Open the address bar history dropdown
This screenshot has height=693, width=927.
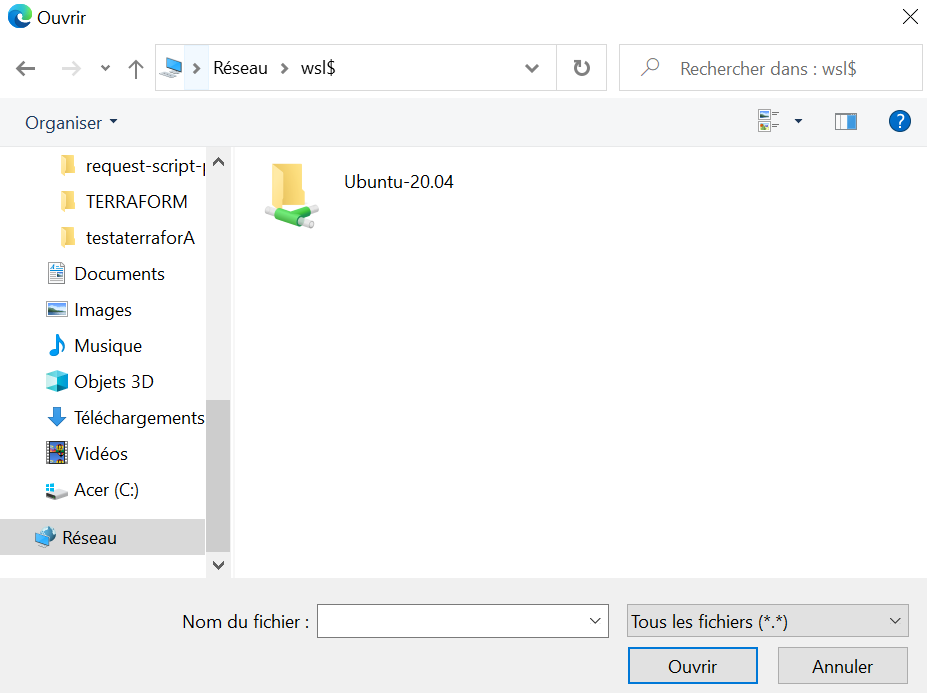pyautogui.click(x=532, y=69)
